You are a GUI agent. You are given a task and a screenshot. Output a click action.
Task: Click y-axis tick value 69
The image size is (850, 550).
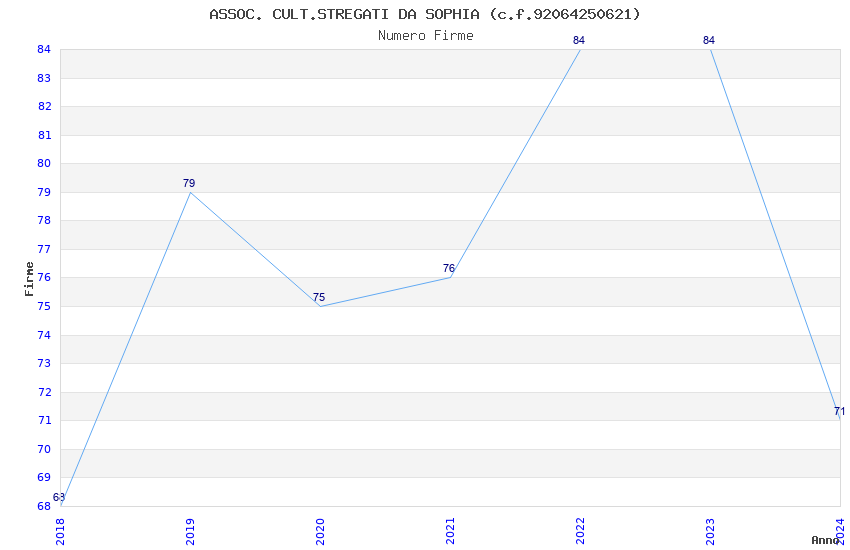click(44, 477)
